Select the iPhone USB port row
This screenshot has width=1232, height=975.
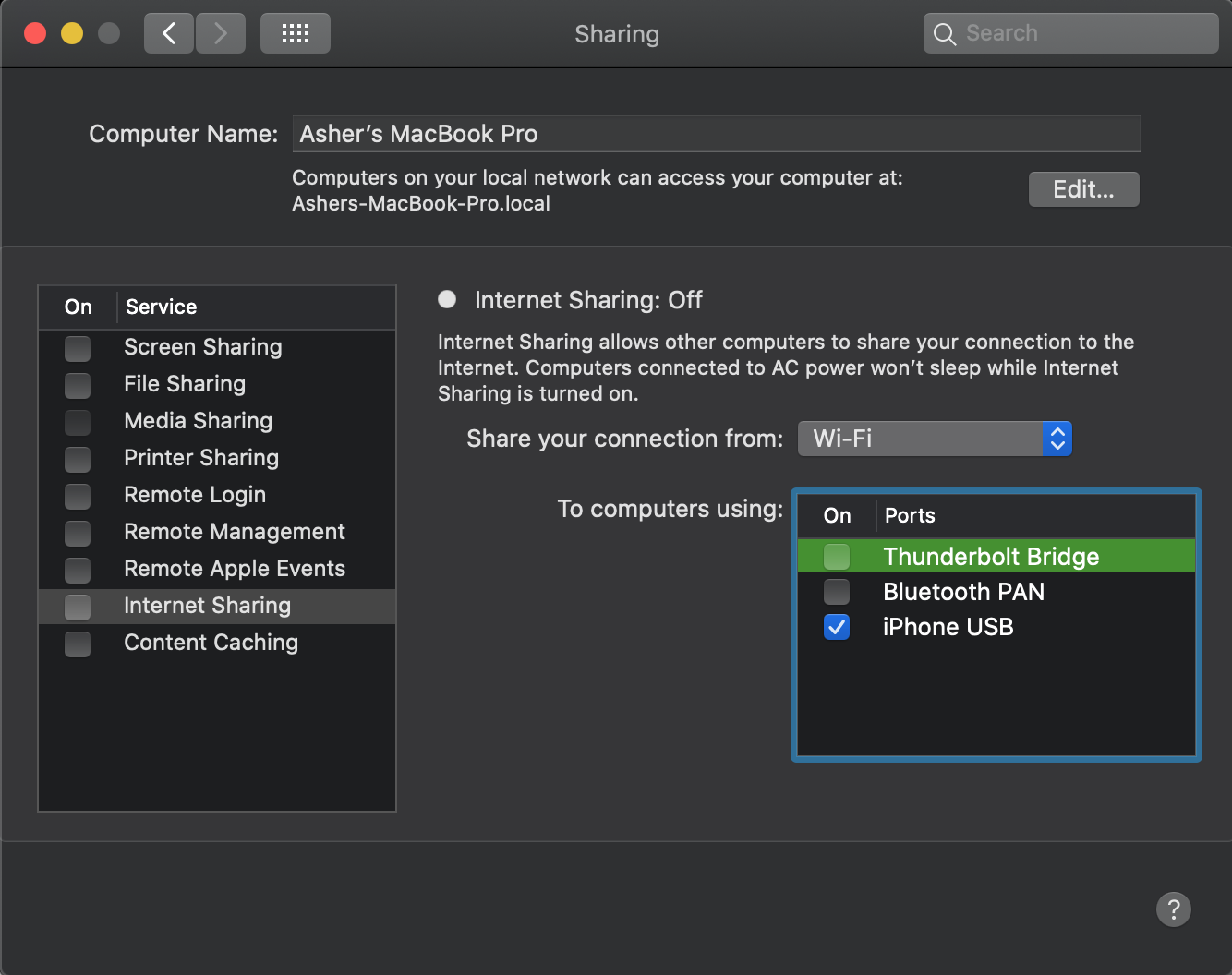tap(996, 627)
